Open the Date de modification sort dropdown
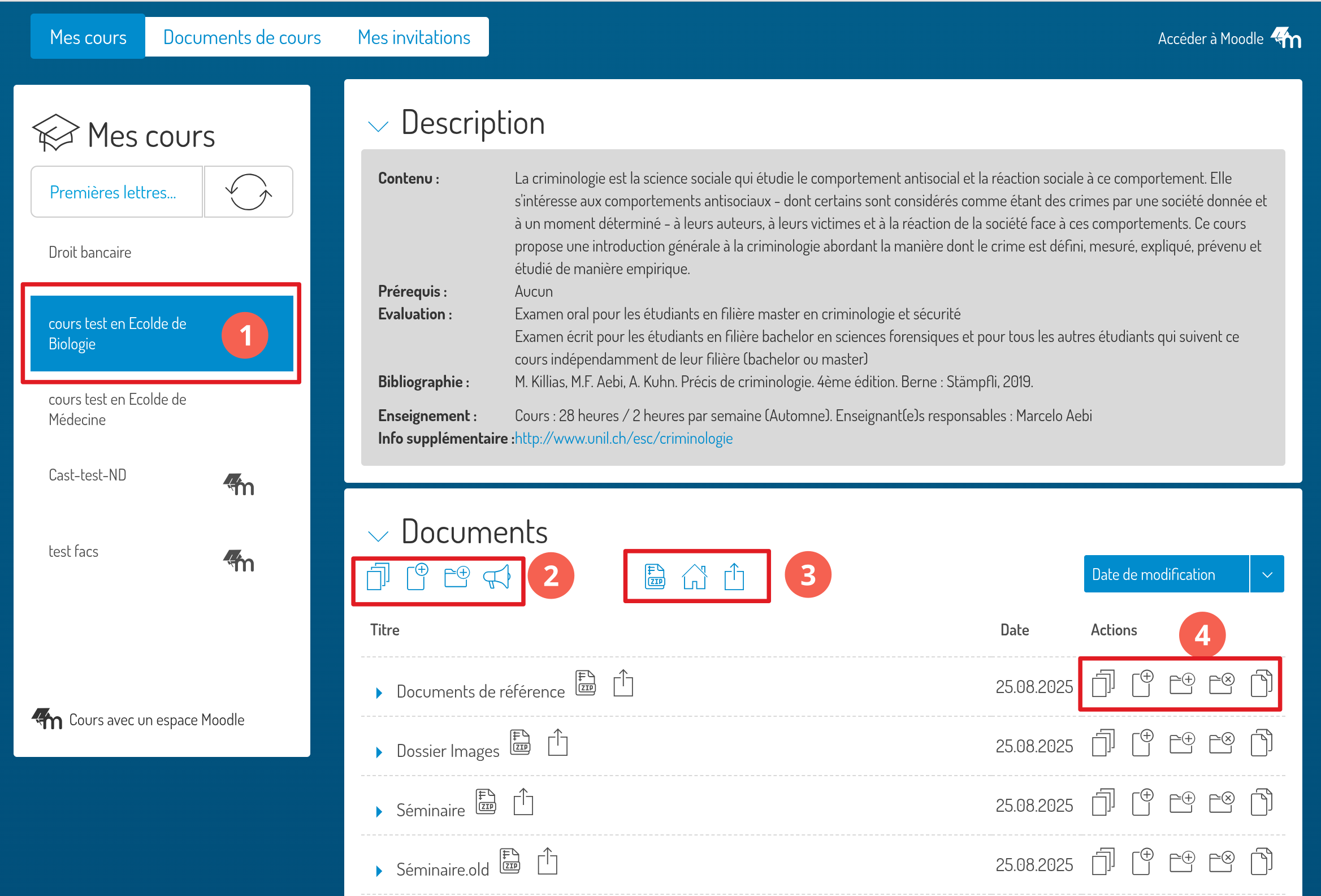1321x896 pixels. point(1266,574)
